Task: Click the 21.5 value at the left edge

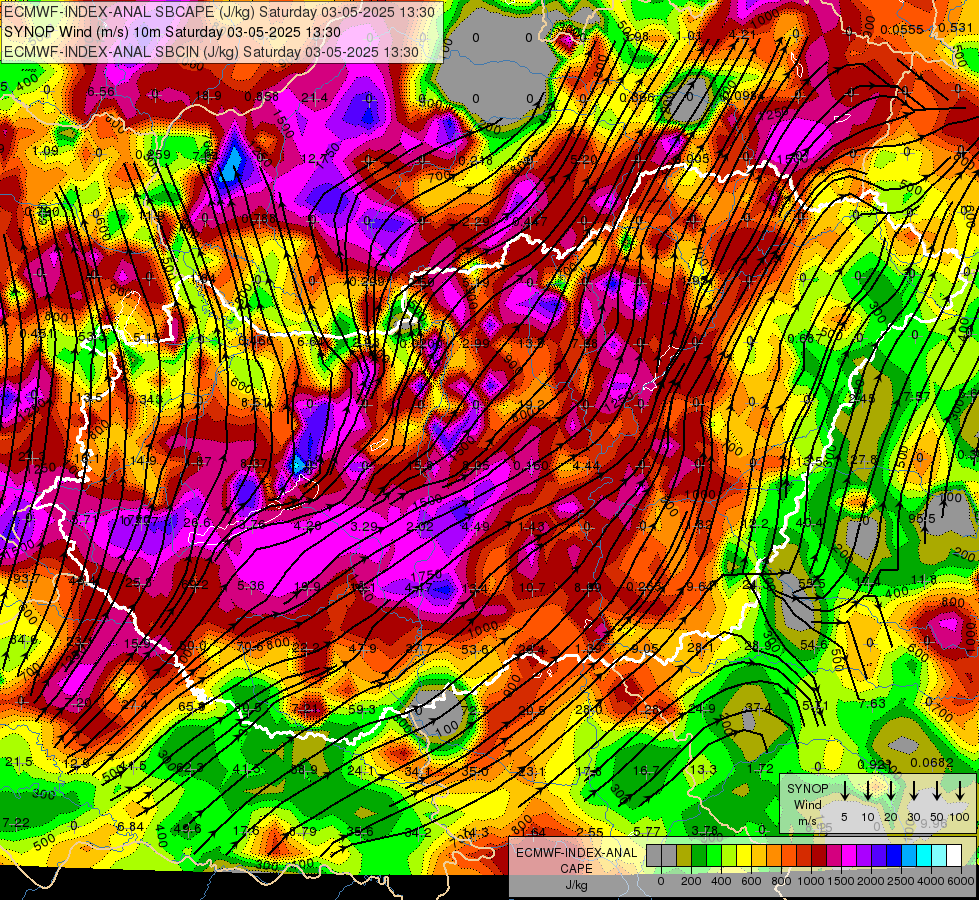Action: [19, 761]
